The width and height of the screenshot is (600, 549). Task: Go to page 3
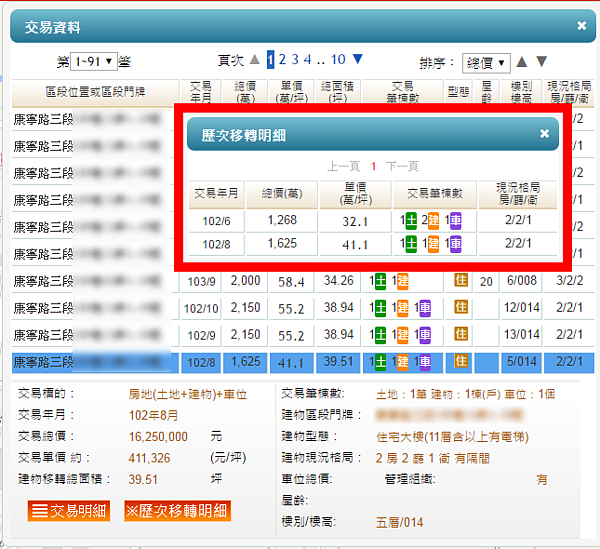(295, 59)
